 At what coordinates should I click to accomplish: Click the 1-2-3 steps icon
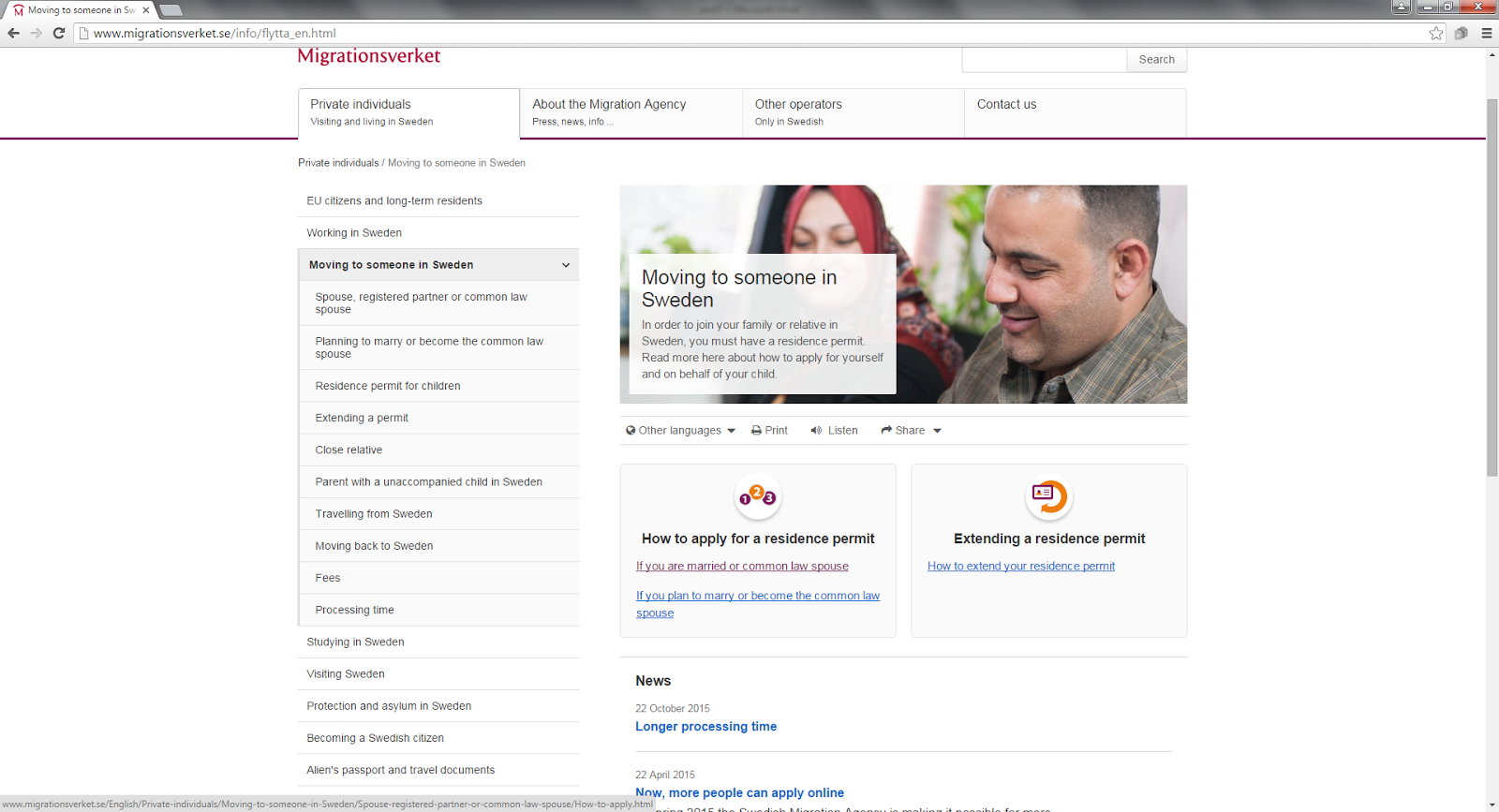pos(757,497)
